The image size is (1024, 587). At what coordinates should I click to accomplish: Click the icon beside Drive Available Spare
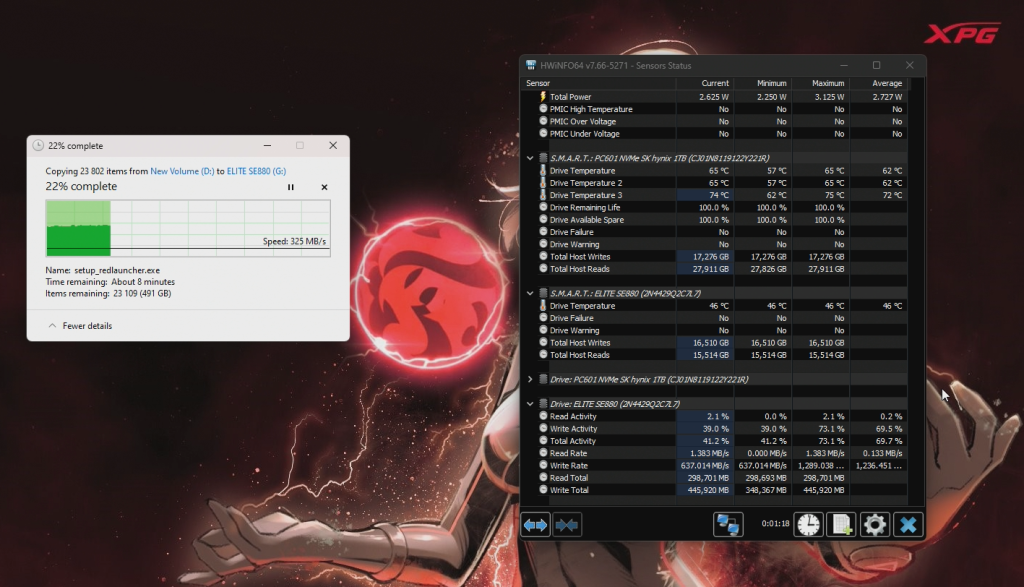[543, 219]
